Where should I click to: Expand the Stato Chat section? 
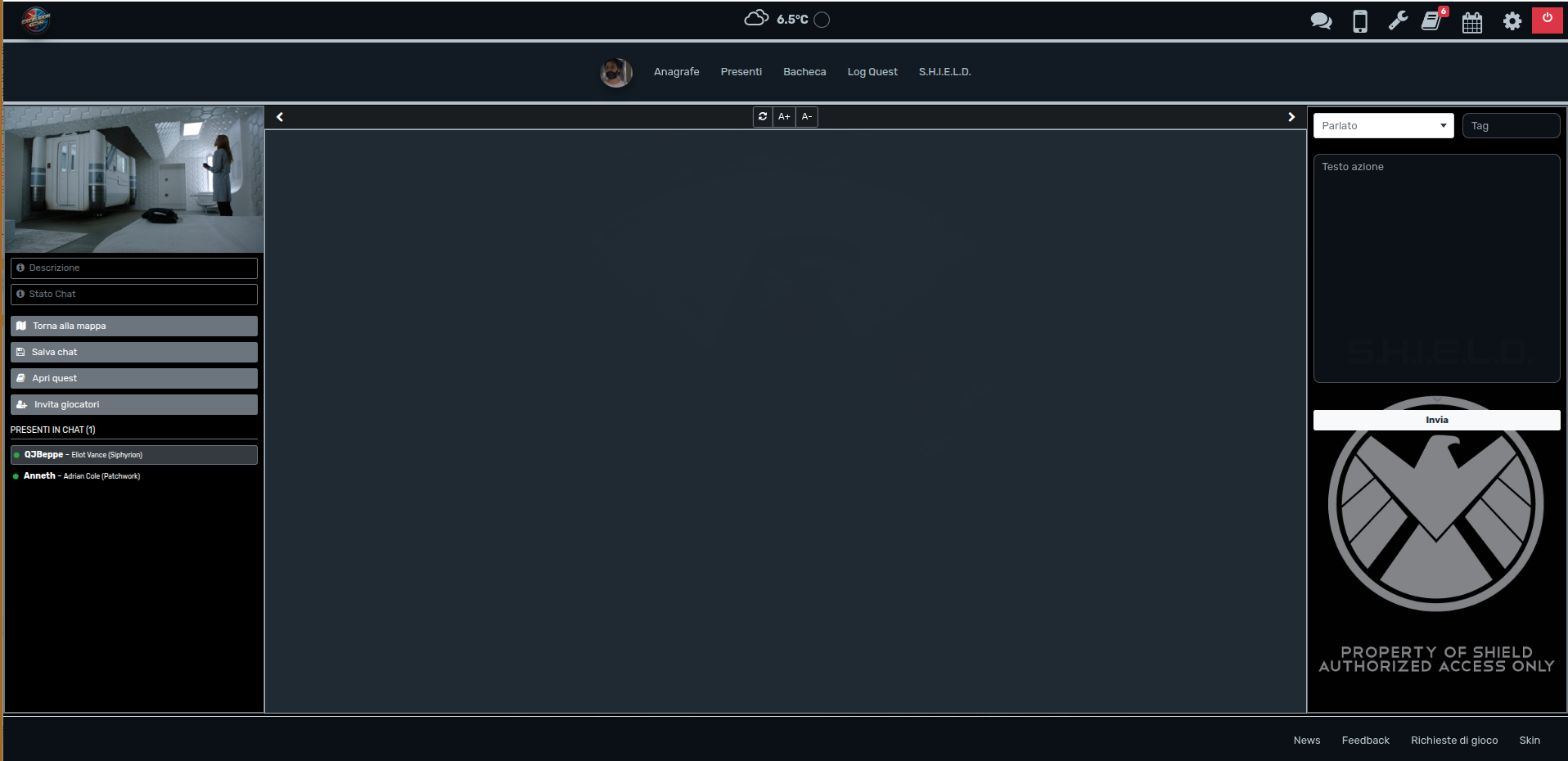pyautogui.click(x=134, y=295)
